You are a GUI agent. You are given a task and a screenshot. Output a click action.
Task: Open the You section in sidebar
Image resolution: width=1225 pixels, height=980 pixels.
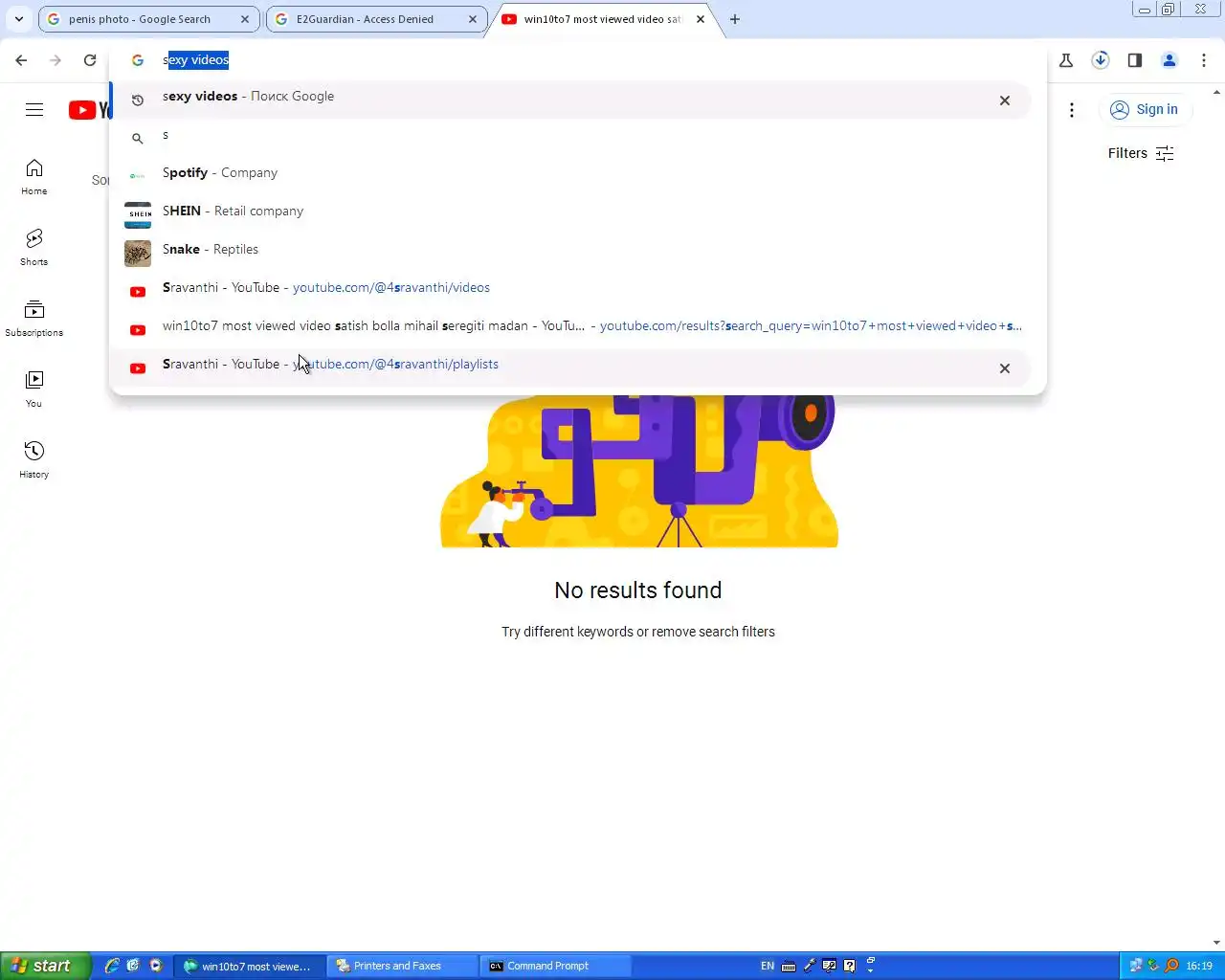[34, 390]
